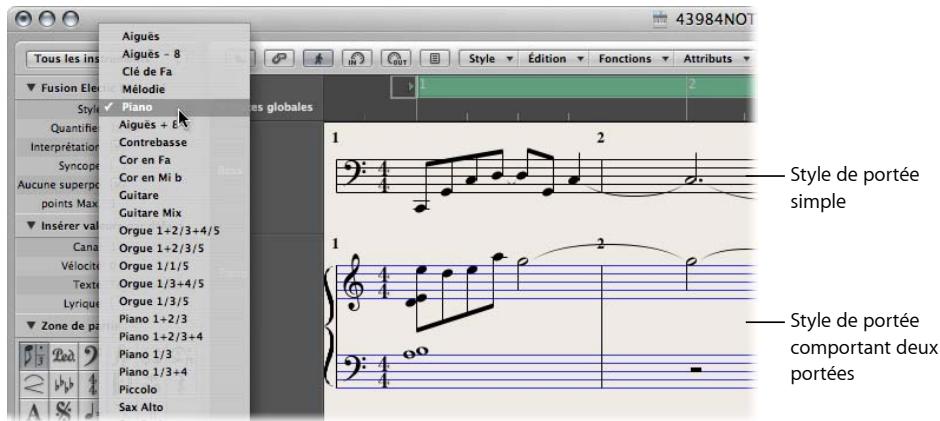Collapse the Zone de pa... part box section

(31, 326)
